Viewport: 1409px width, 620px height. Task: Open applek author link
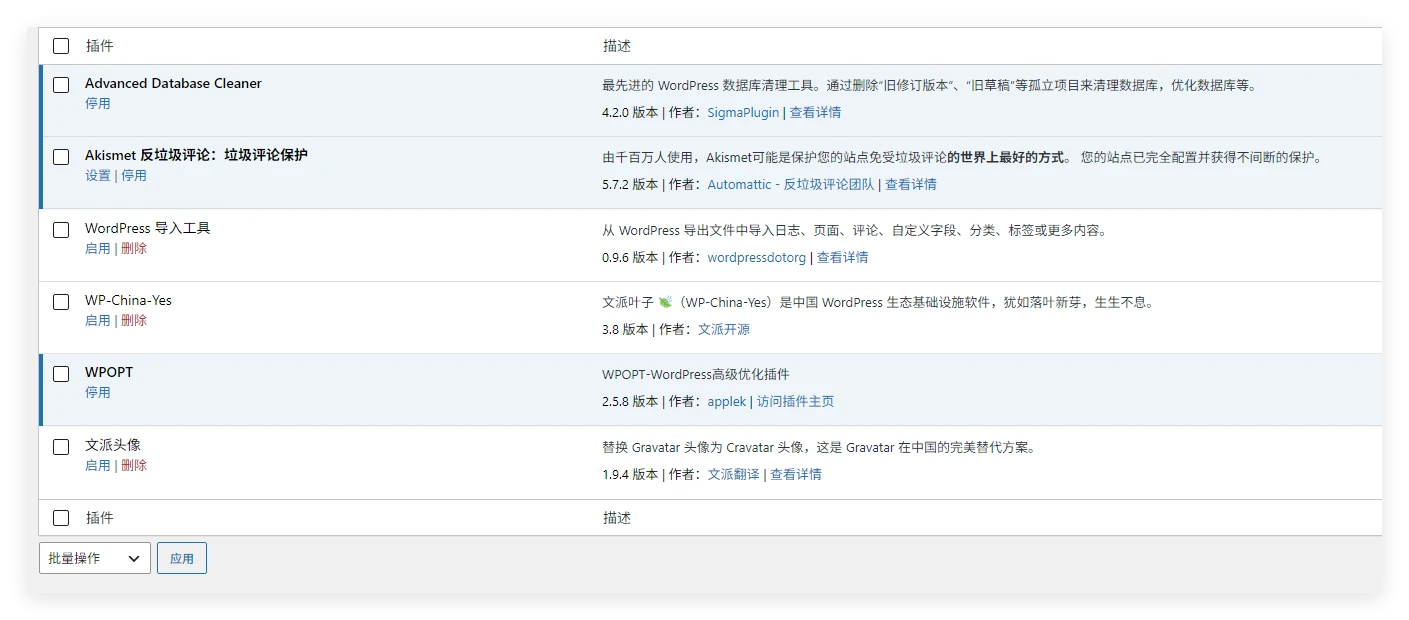pos(727,401)
